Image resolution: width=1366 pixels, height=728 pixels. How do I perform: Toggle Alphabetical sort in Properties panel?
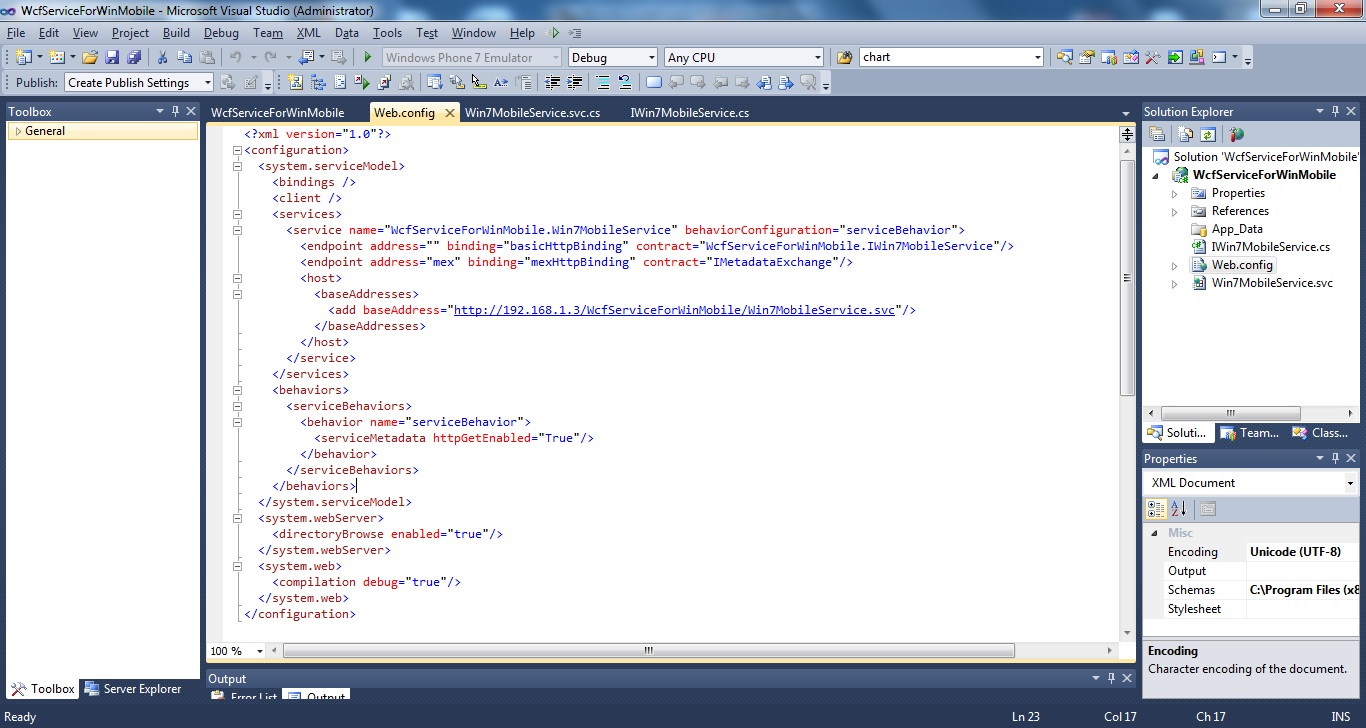tap(1178, 509)
